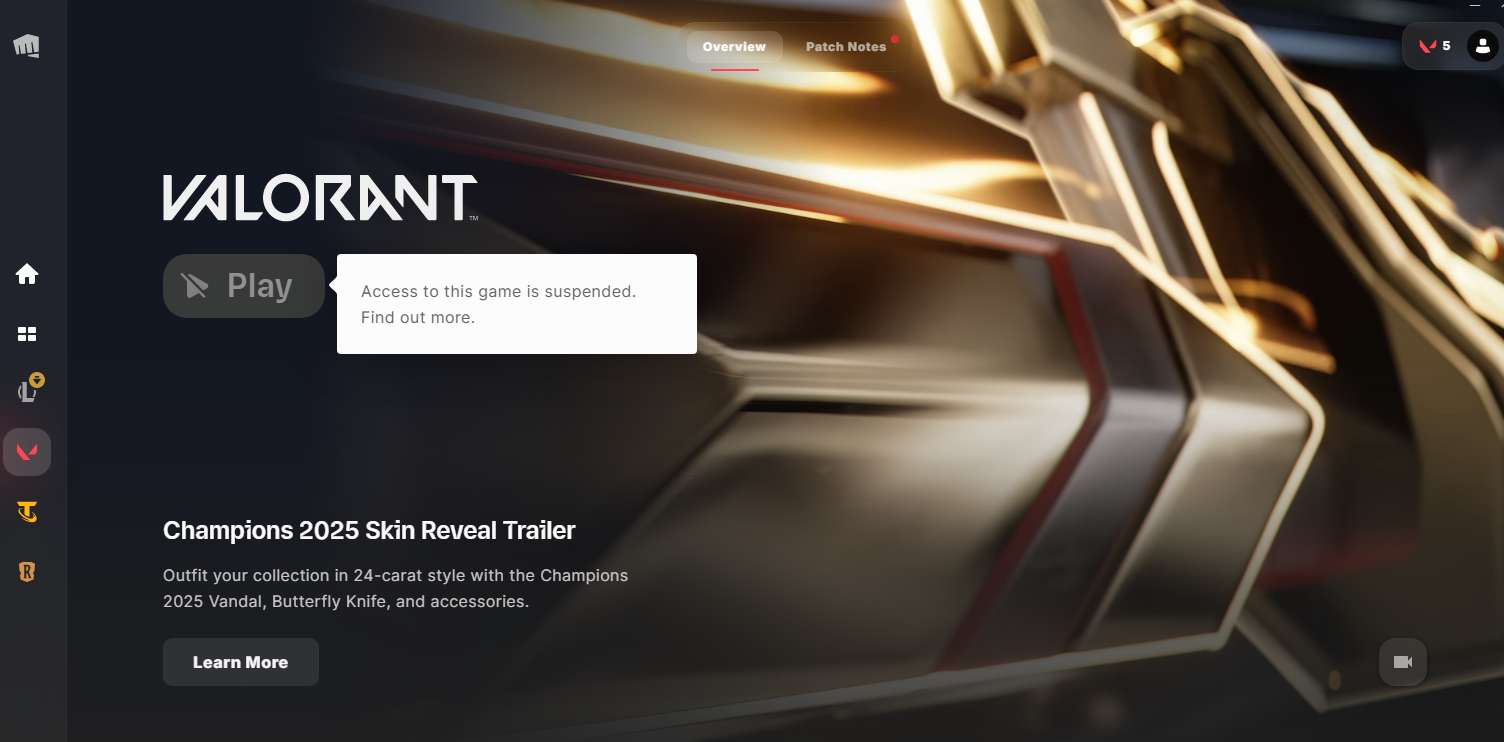Check the Valorant Points balance of 5
1504x742 pixels.
(x=1434, y=46)
